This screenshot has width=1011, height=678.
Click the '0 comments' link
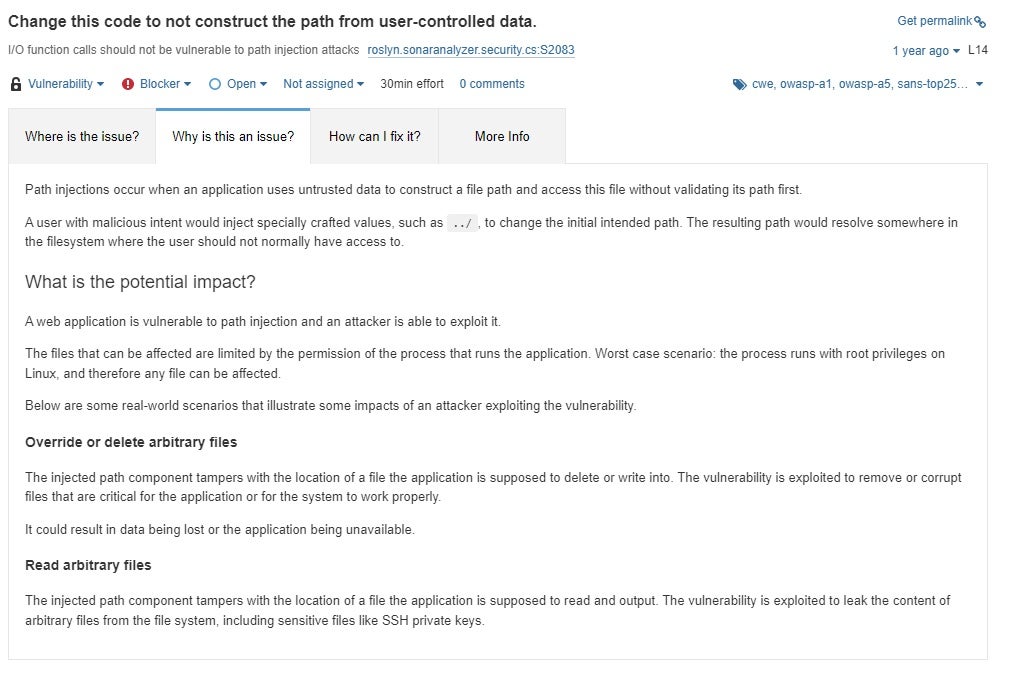[492, 84]
